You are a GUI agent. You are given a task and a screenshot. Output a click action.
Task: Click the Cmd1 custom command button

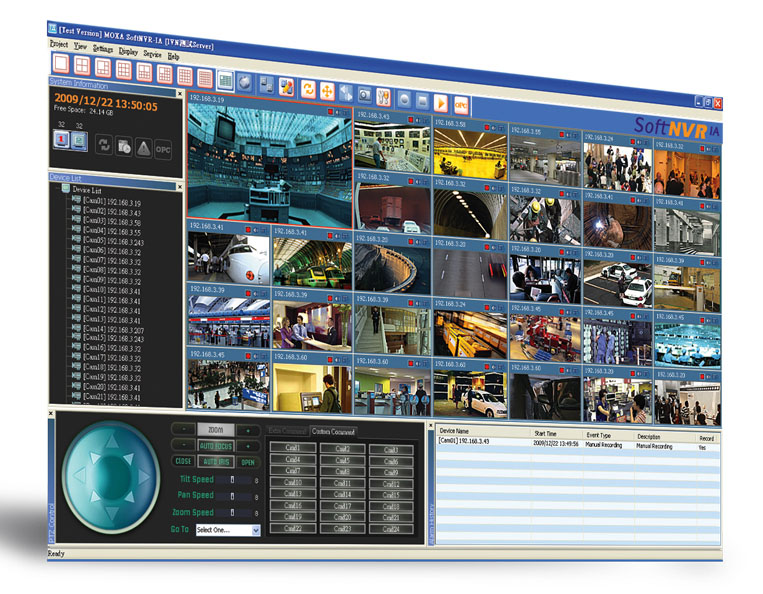[292, 448]
